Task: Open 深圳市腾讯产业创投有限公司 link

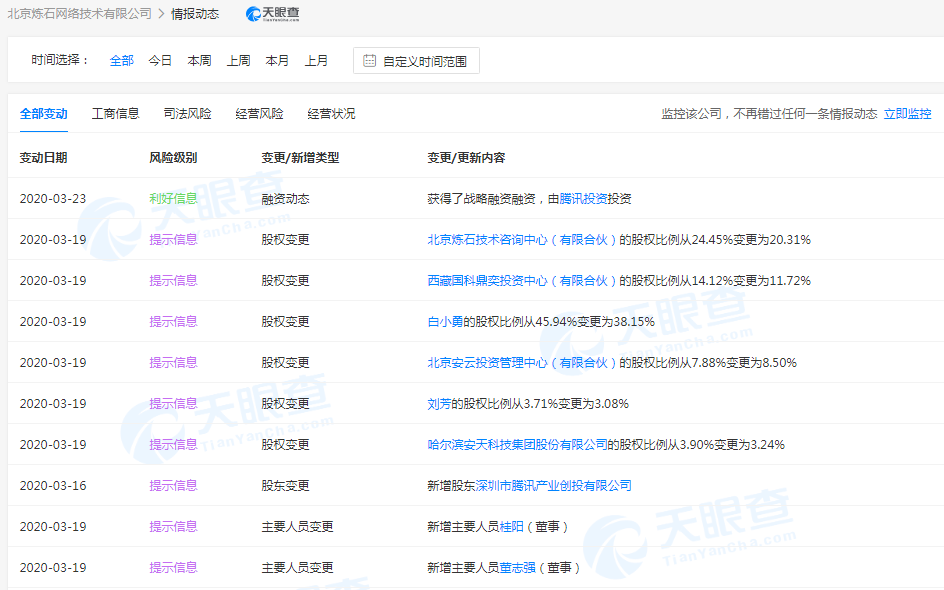Action: click(x=553, y=485)
